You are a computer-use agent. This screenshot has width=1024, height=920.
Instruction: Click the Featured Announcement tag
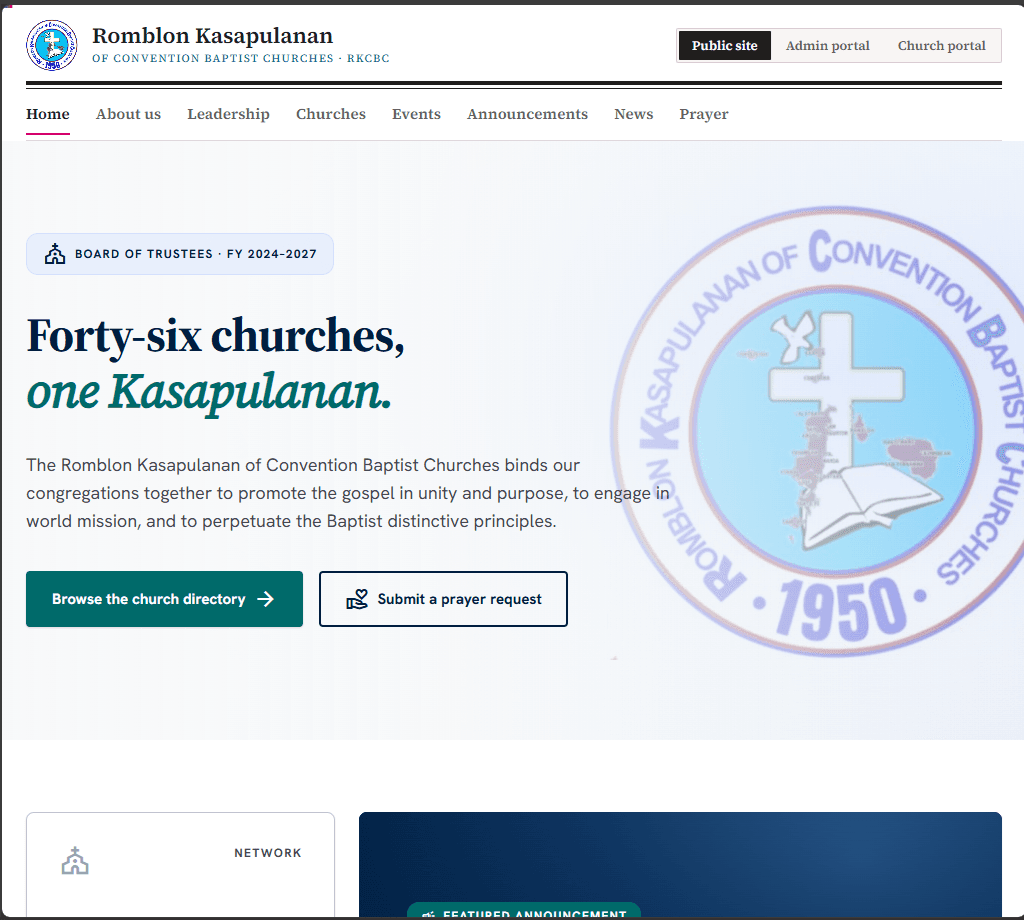pyautogui.click(x=524, y=912)
